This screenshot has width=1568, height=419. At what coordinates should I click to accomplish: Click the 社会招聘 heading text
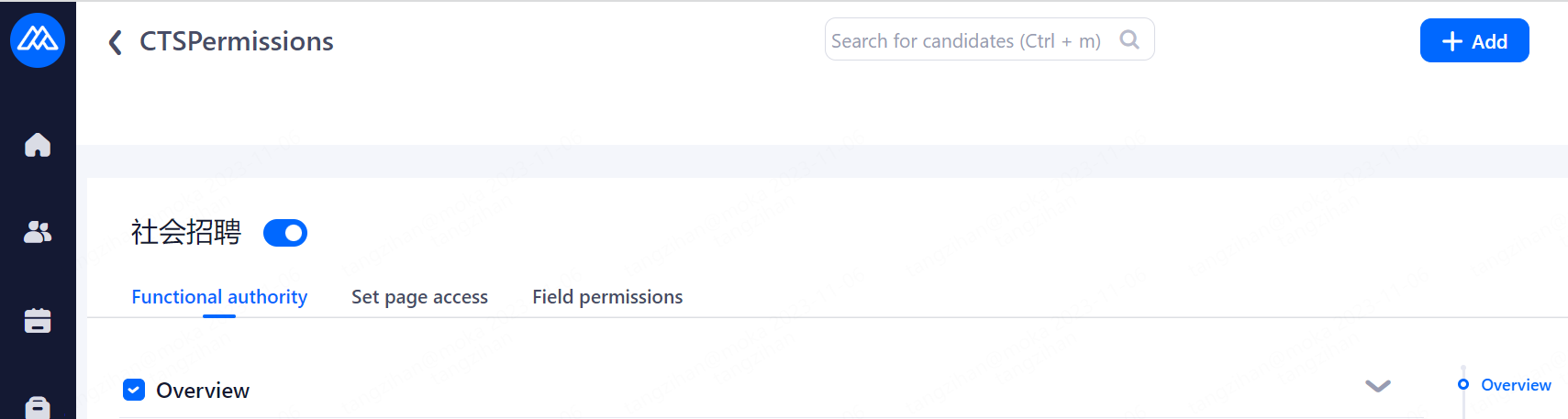click(186, 232)
